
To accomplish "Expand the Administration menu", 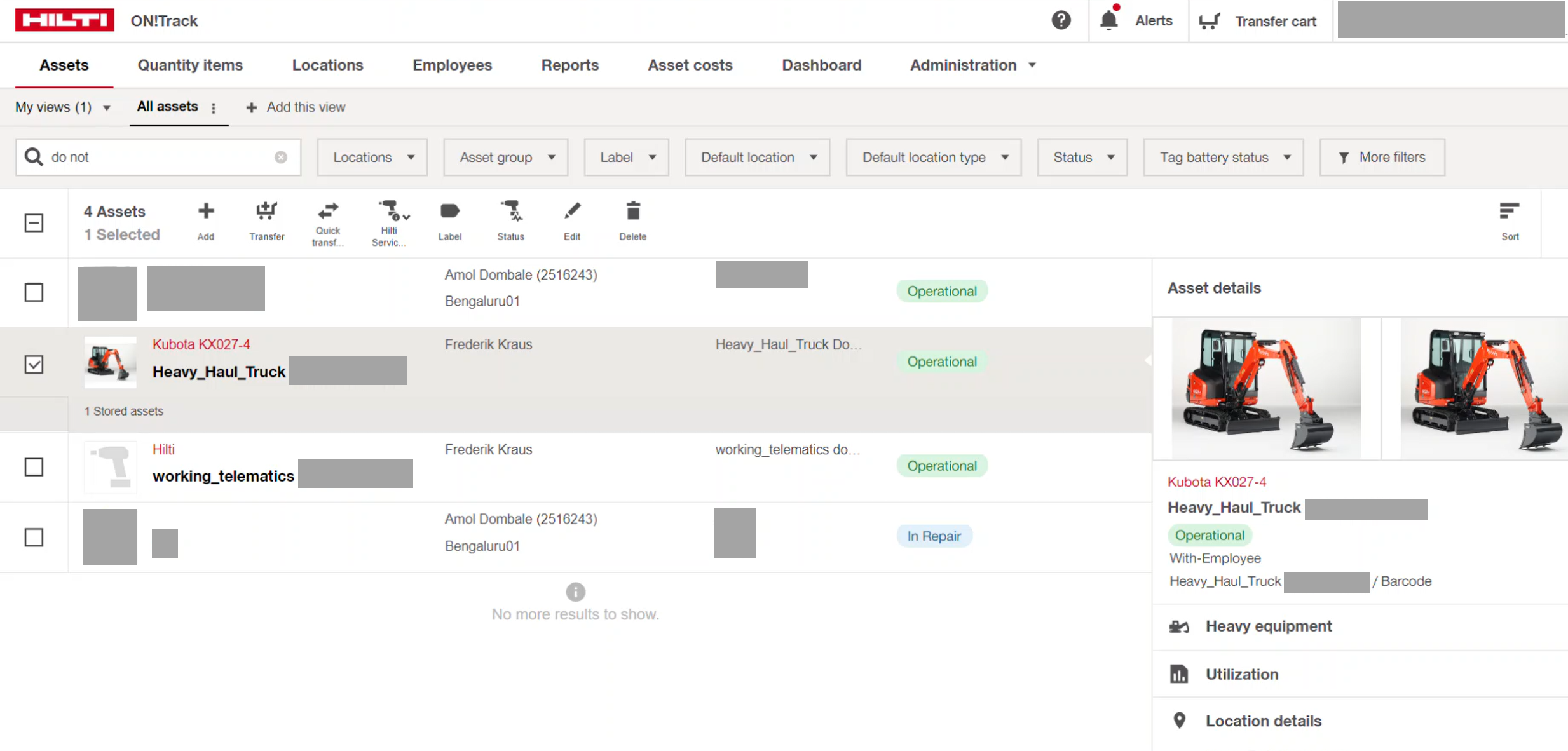I will (972, 65).
